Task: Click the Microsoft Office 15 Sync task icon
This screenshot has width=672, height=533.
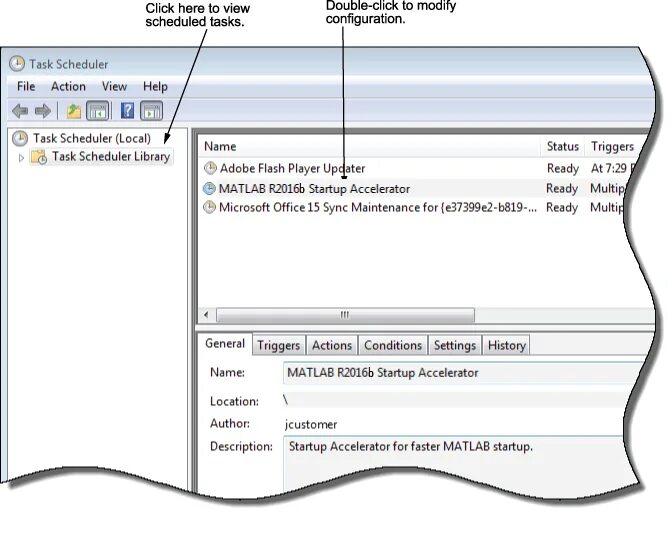Action: click(x=209, y=207)
